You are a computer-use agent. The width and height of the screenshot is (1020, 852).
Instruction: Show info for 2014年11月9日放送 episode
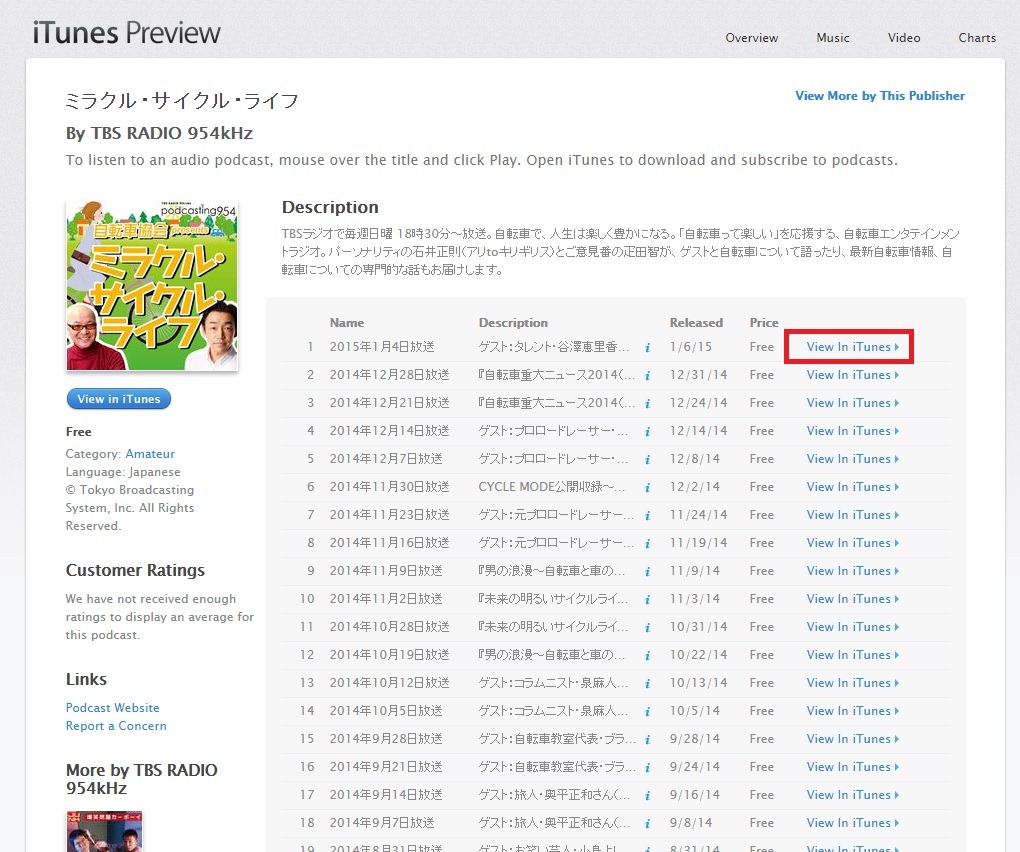tap(647, 572)
